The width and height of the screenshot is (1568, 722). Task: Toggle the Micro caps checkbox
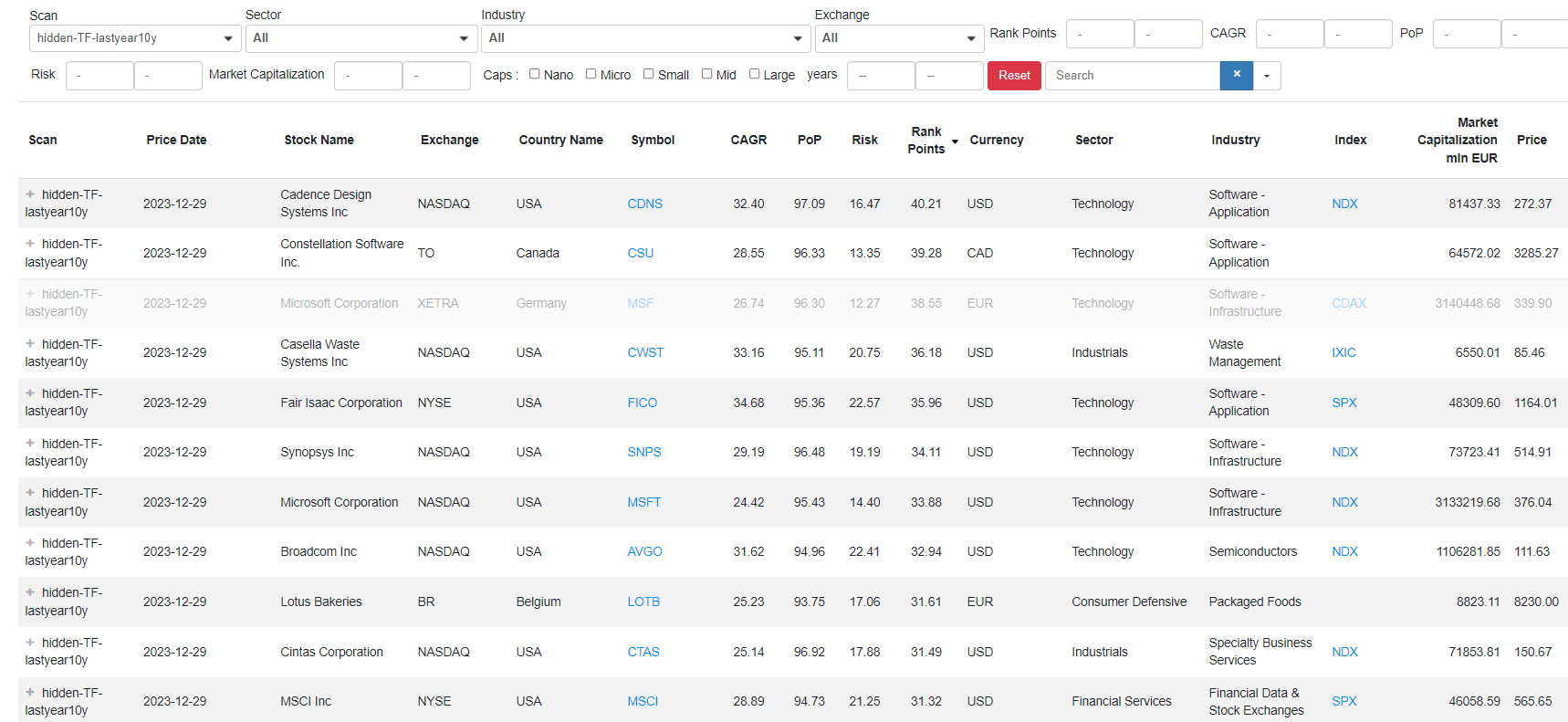(591, 74)
